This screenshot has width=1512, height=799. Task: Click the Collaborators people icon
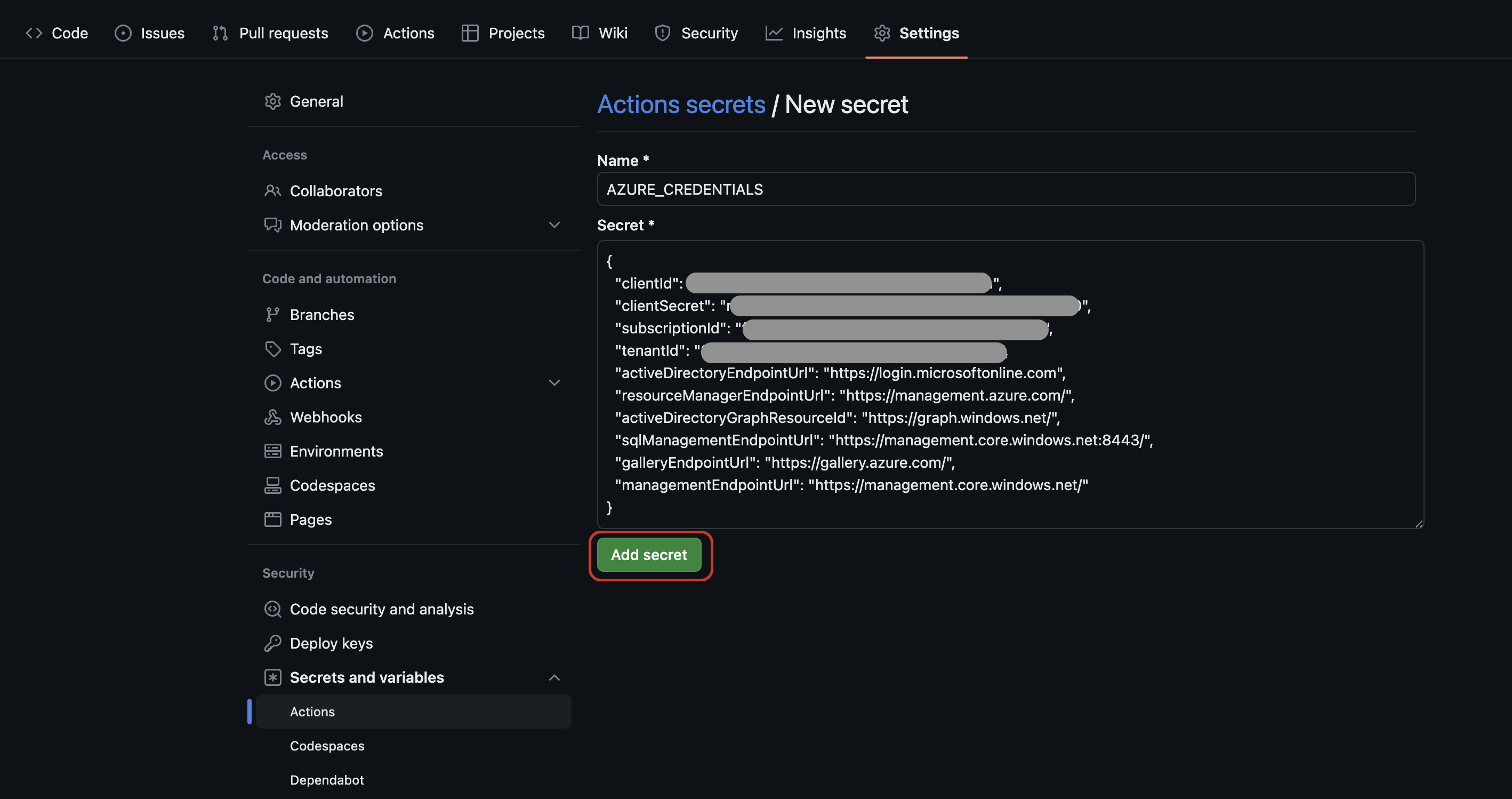pyautogui.click(x=272, y=191)
